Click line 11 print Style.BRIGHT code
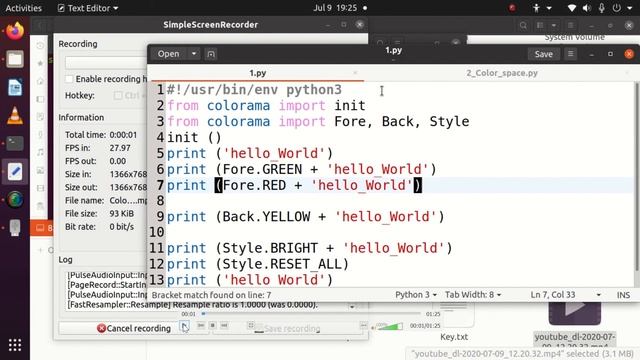Image resolution: width=640 pixels, height=360 pixels. (310, 248)
